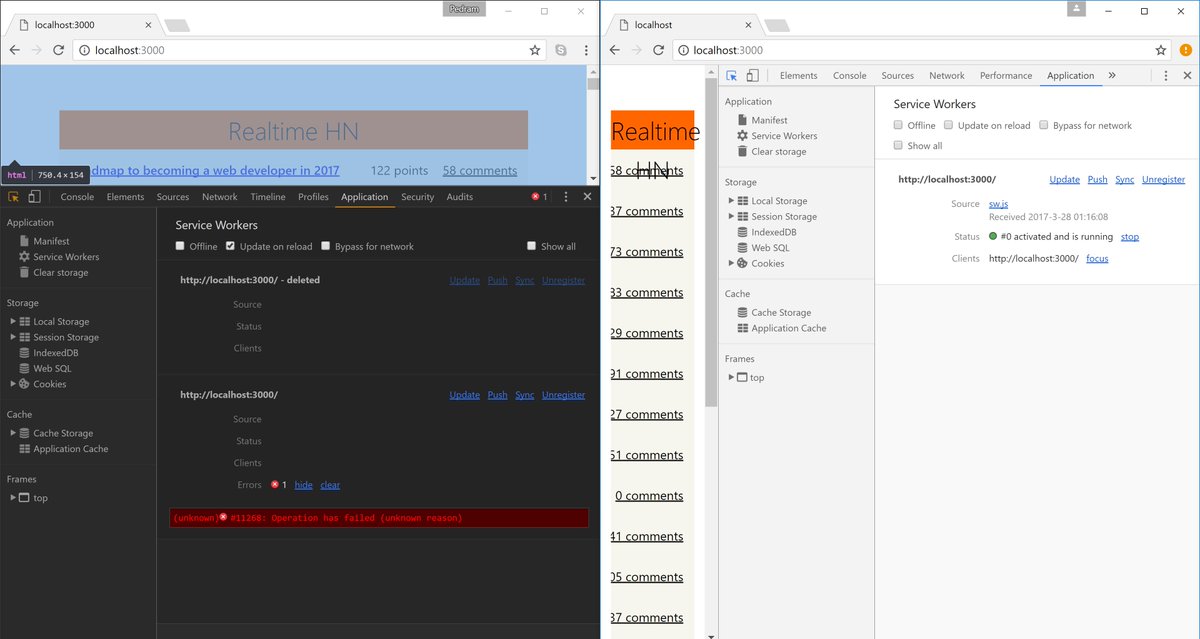Switch to Performance tab in light DevTools
1200x639 pixels.
pos(1005,75)
